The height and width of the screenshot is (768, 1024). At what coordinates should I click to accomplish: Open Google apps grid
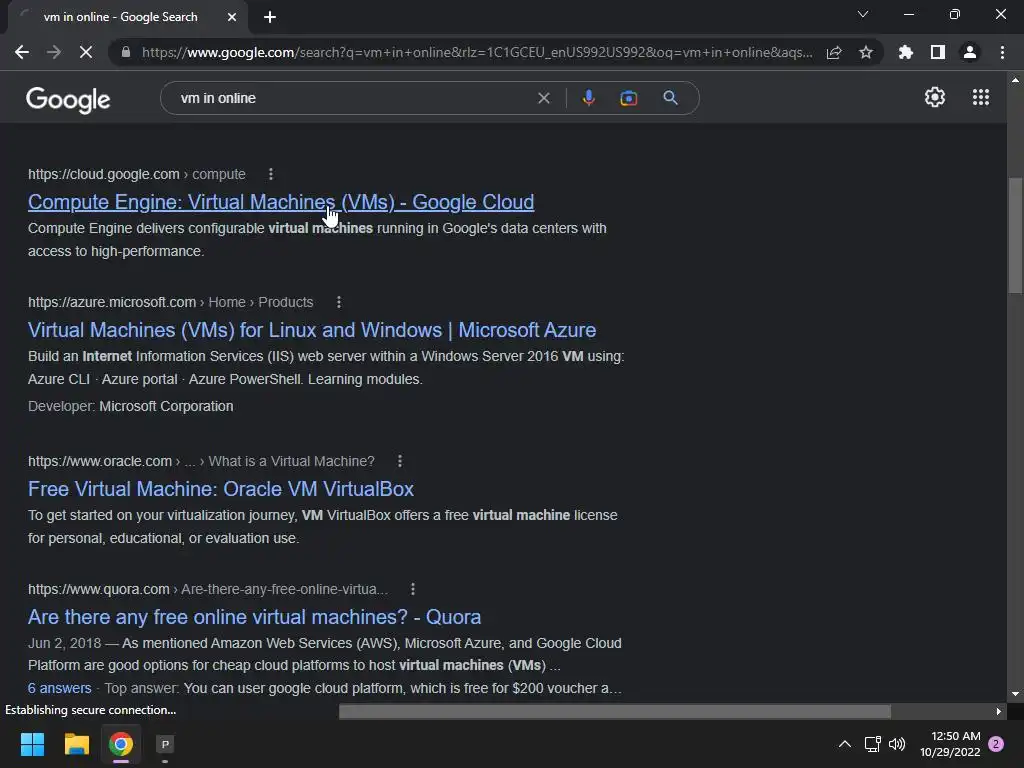pyautogui.click(x=980, y=97)
